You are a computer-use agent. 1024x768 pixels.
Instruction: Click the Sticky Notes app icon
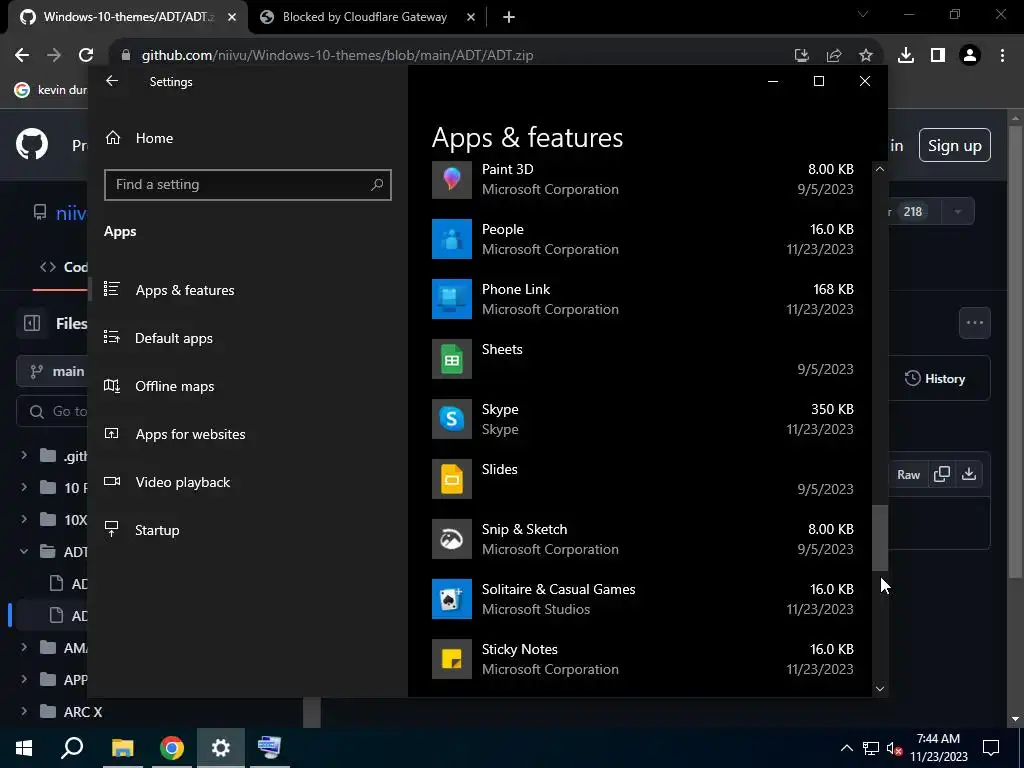coord(451,659)
